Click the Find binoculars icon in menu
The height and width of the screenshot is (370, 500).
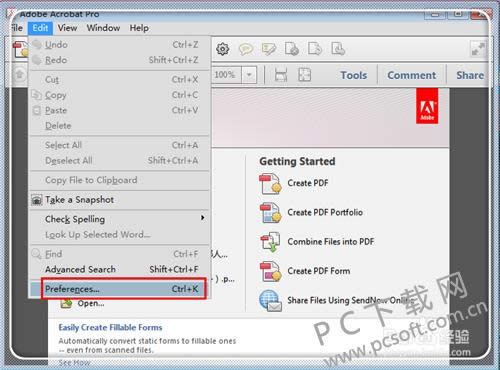pyautogui.click(x=36, y=254)
